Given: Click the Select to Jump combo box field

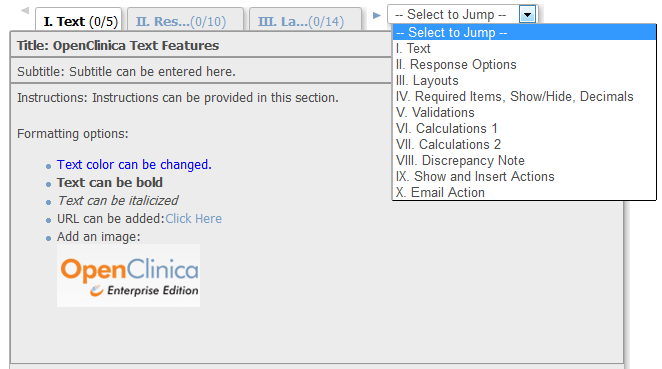Looking at the screenshot, I should [462, 15].
